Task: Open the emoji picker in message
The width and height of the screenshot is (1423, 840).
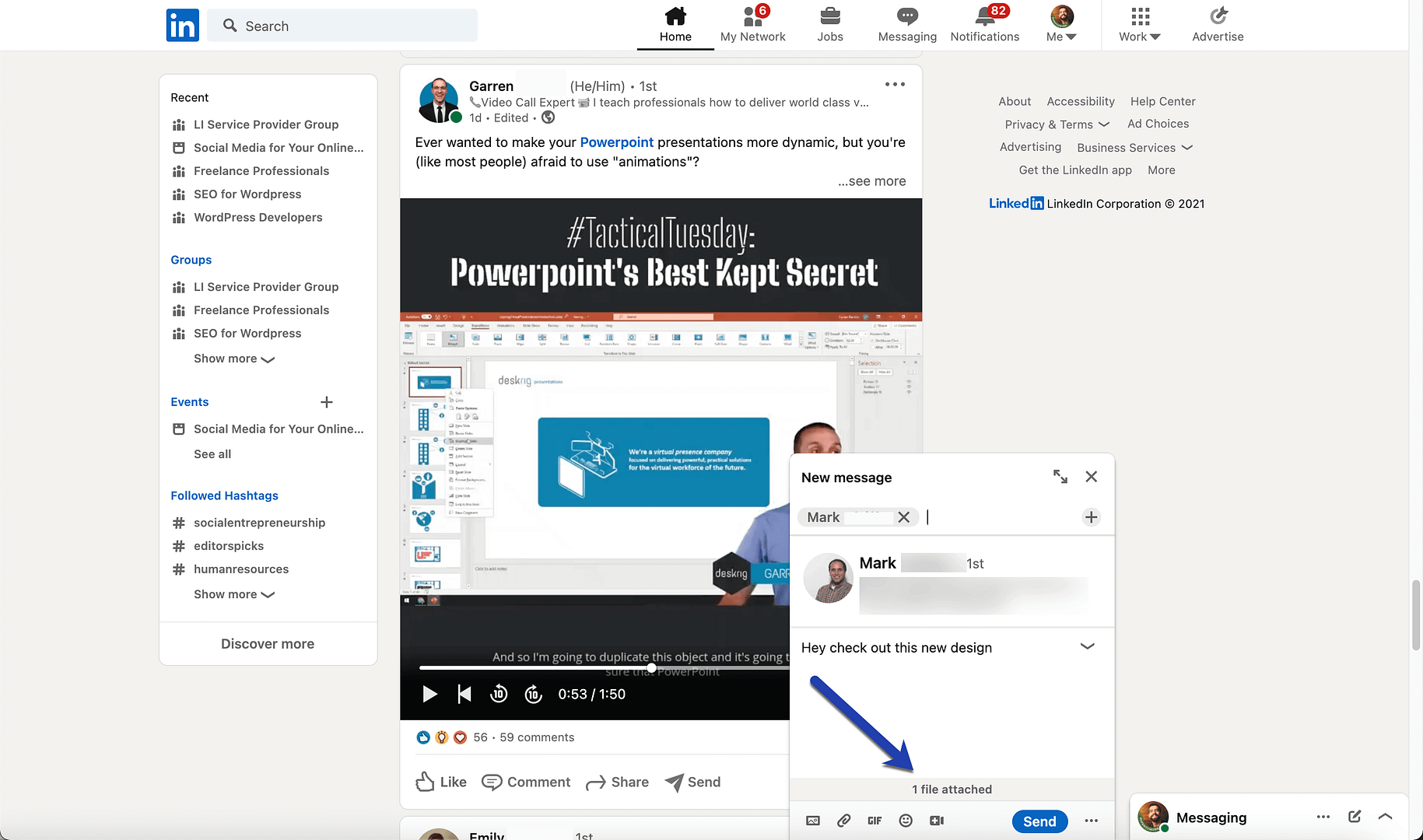Action: click(906, 821)
